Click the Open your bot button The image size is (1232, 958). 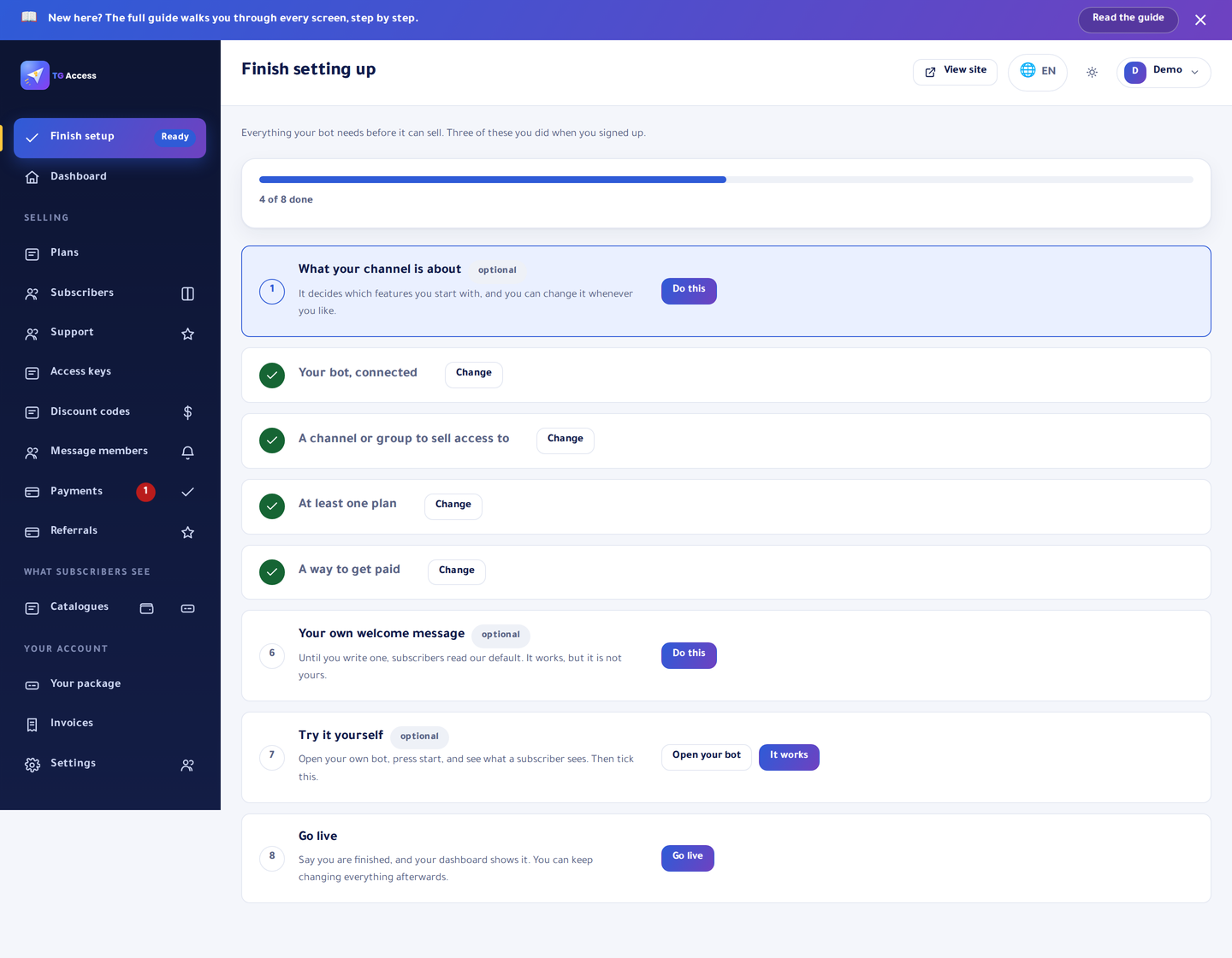pyautogui.click(x=706, y=757)
